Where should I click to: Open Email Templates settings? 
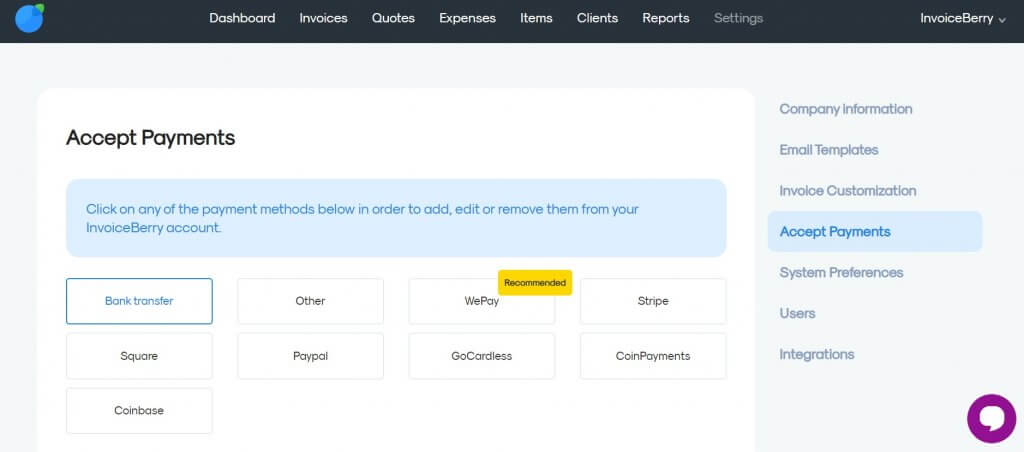(x=829, y=150)
